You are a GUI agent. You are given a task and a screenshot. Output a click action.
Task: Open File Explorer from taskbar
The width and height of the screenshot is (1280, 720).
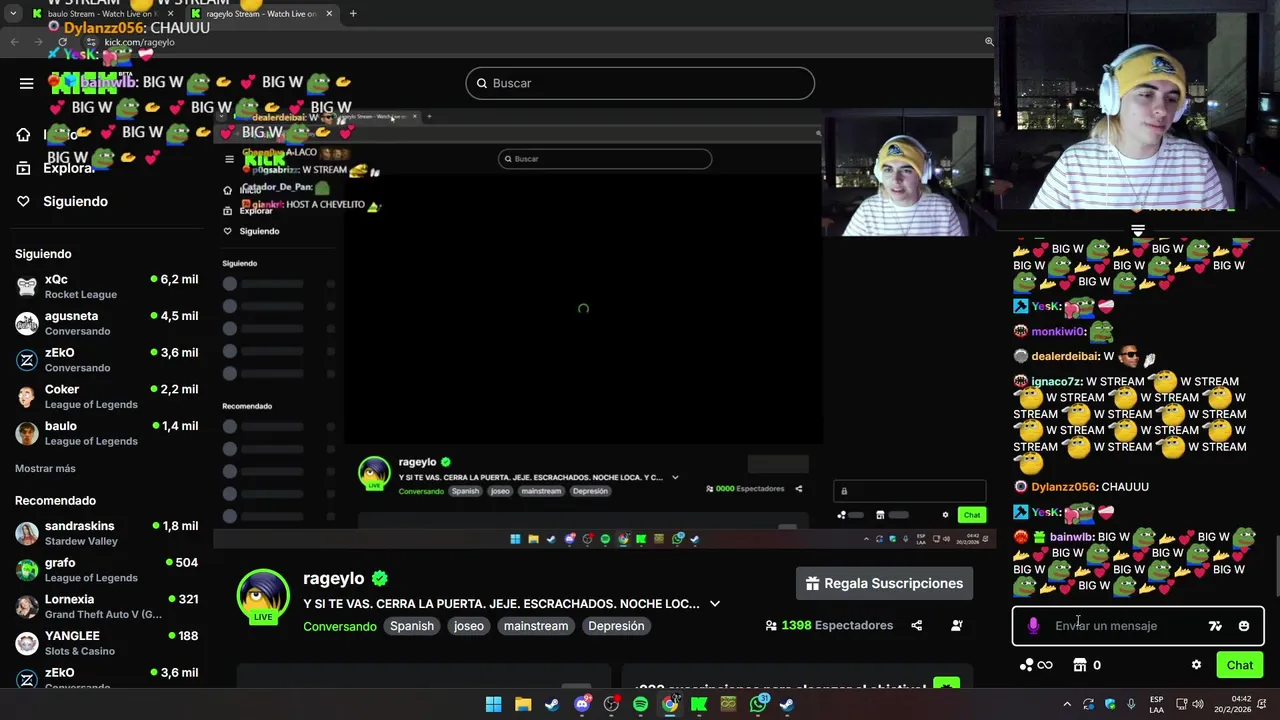click(523, 704)
